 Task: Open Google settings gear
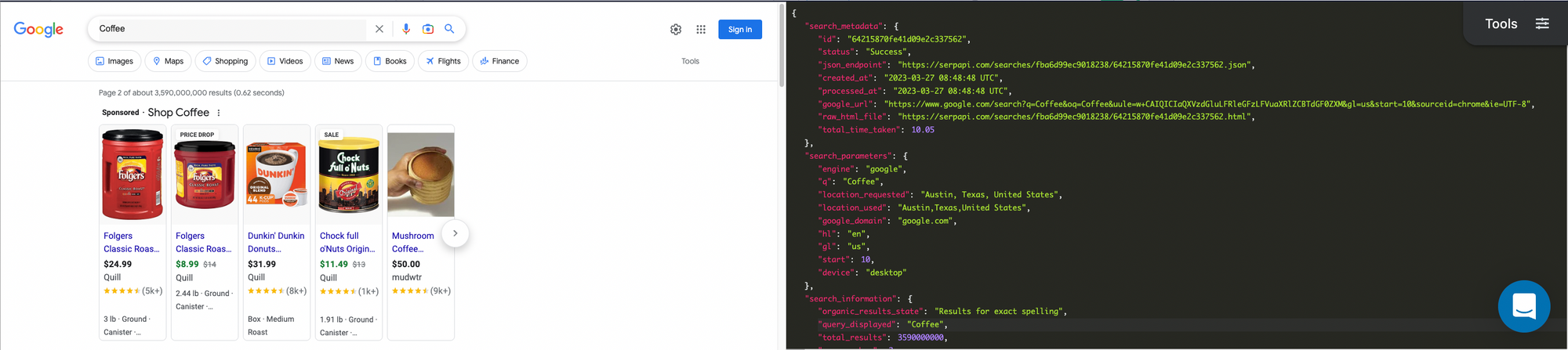tap(676, 30)
